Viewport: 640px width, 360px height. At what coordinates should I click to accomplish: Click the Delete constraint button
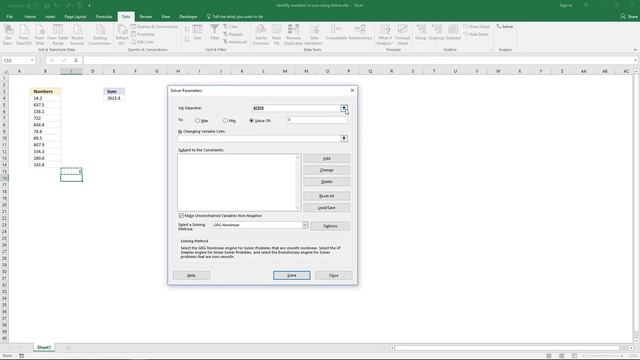(x=327, y=182)
